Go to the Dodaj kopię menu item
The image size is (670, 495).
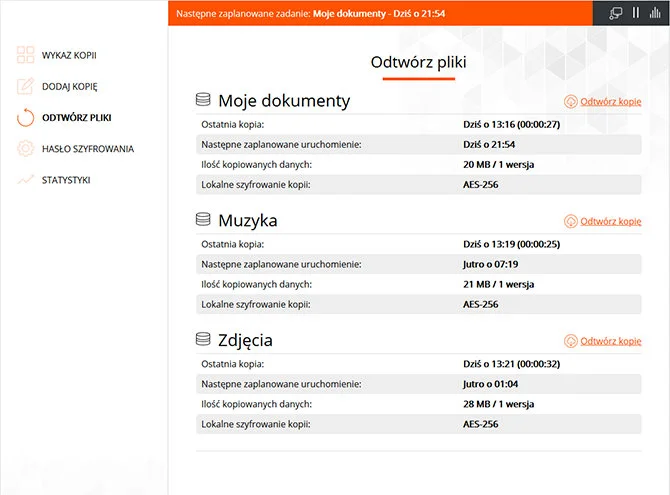(69, 86)
